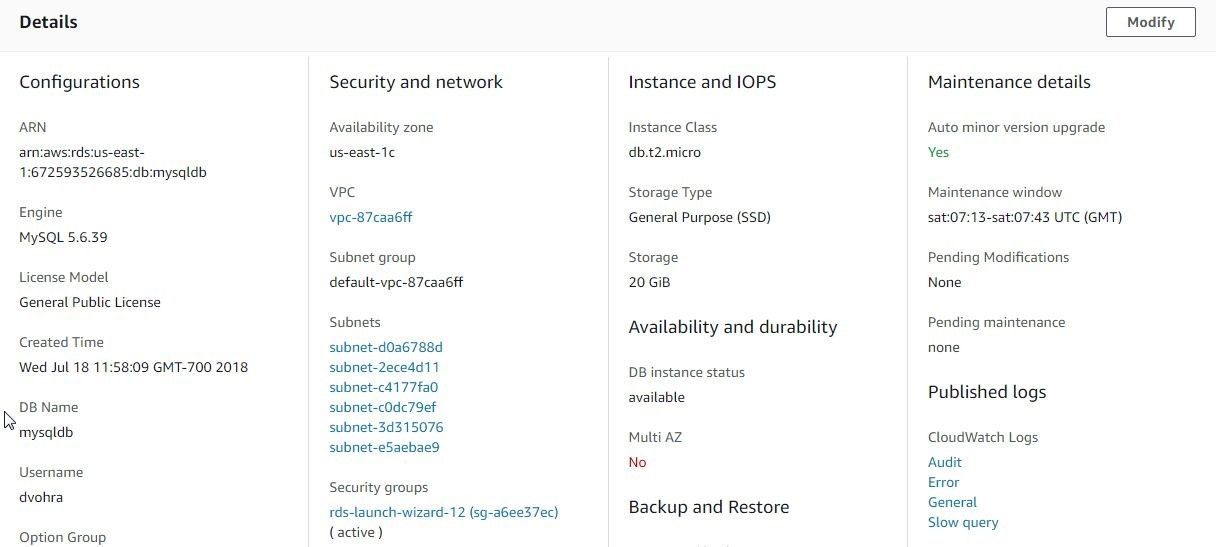View the Audit CloudWatch log
The image size is (1216, 547).
[x=944, y=462]
